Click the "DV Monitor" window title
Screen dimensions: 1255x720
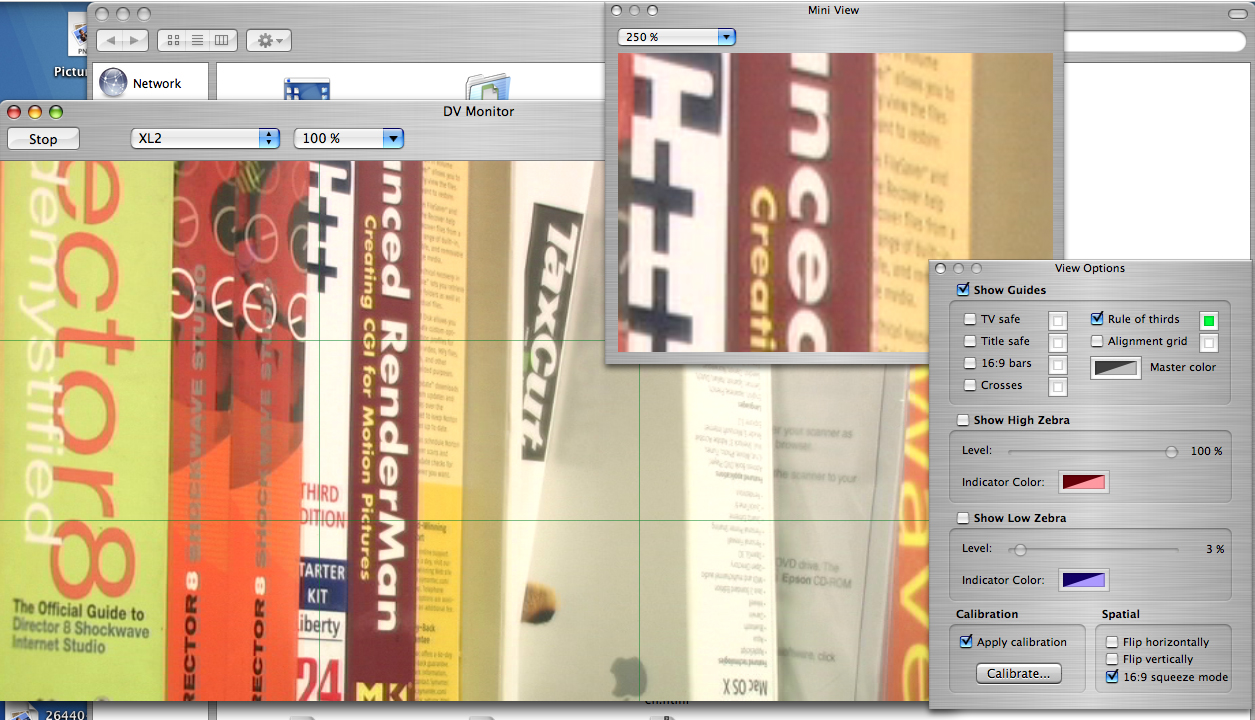coord(479,111)
